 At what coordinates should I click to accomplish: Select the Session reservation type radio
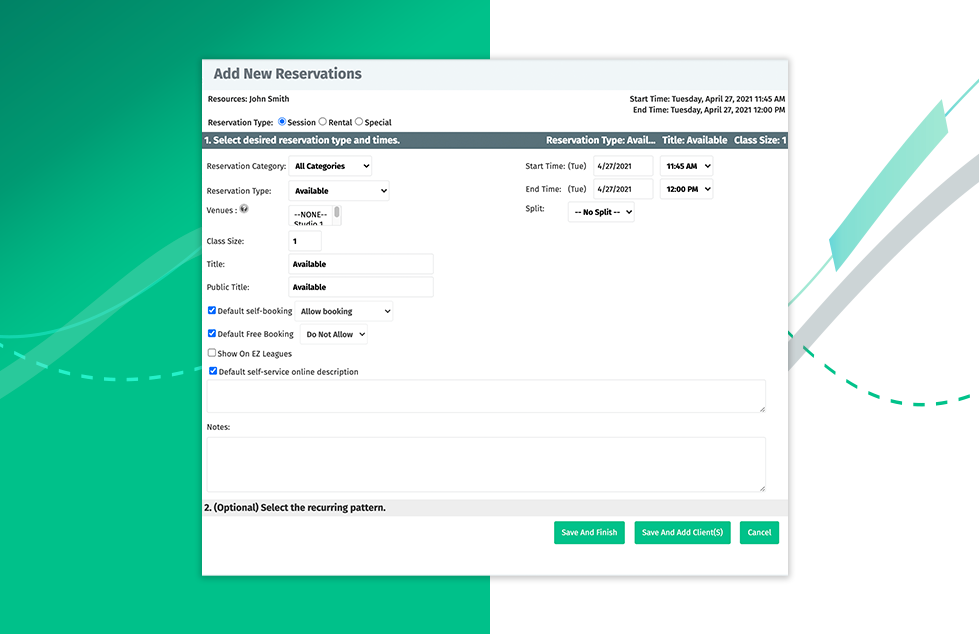click(x=282, y=122)
